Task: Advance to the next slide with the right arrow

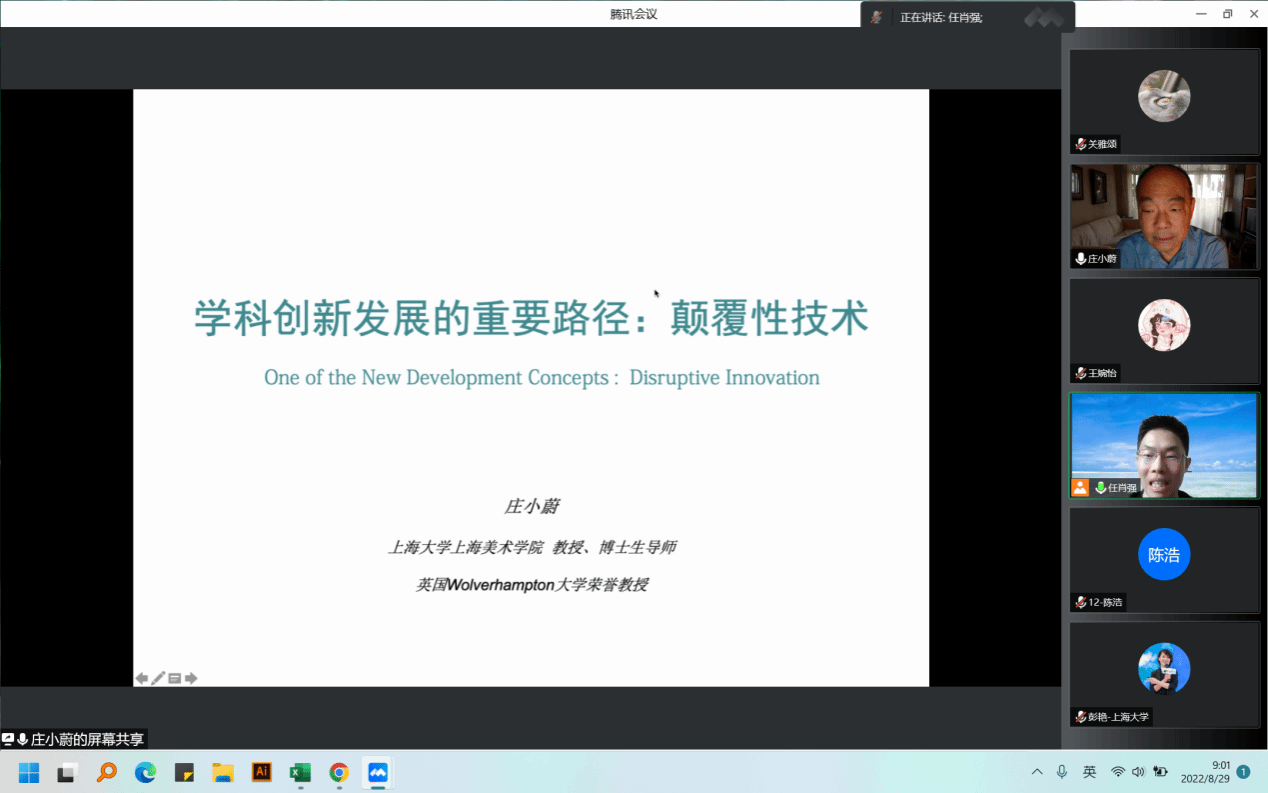Action: click(191, 679)
